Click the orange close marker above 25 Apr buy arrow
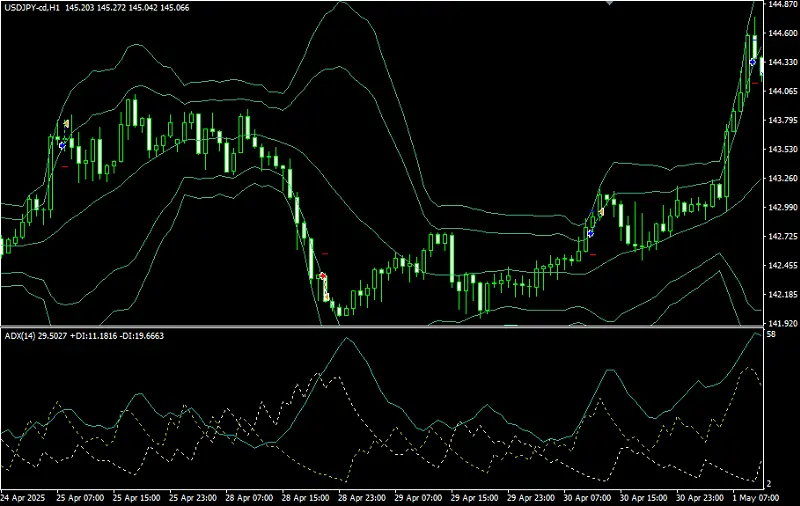The height and width of the screenshot is (506, 800). click(x=66, y=124)
